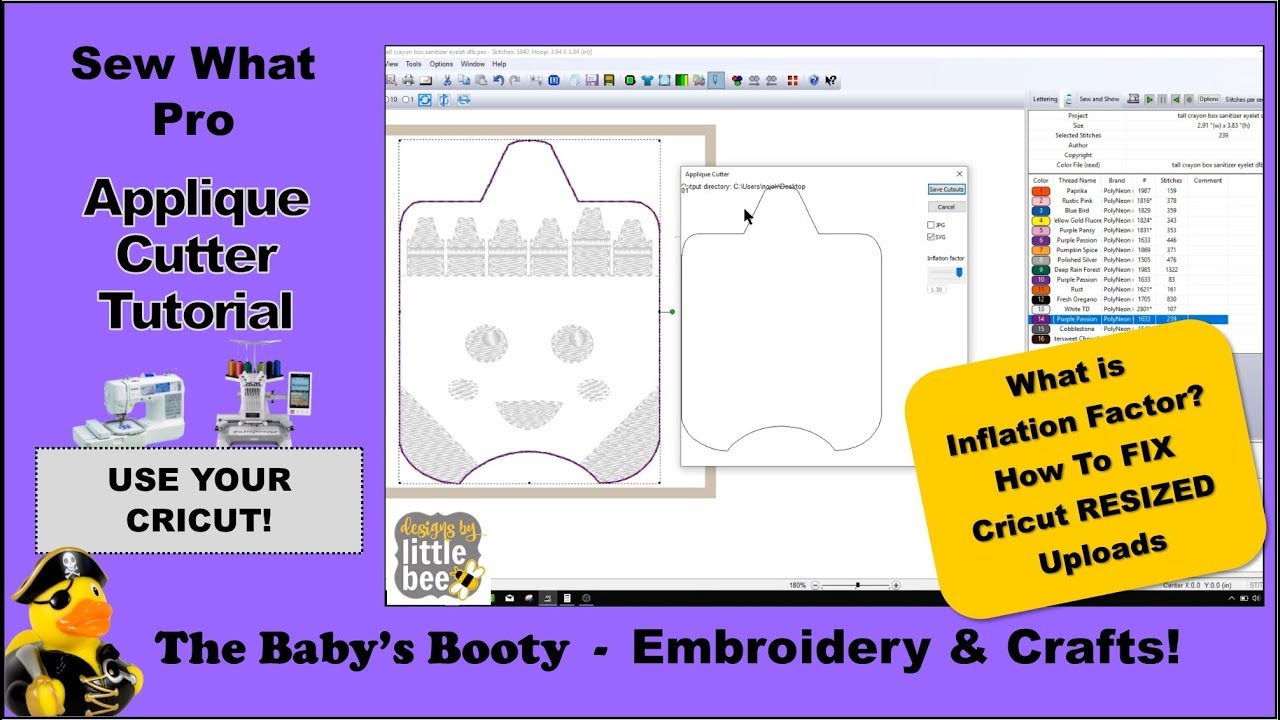Play the stitch simulation with the green arrow

click(x=1149, y=99)
